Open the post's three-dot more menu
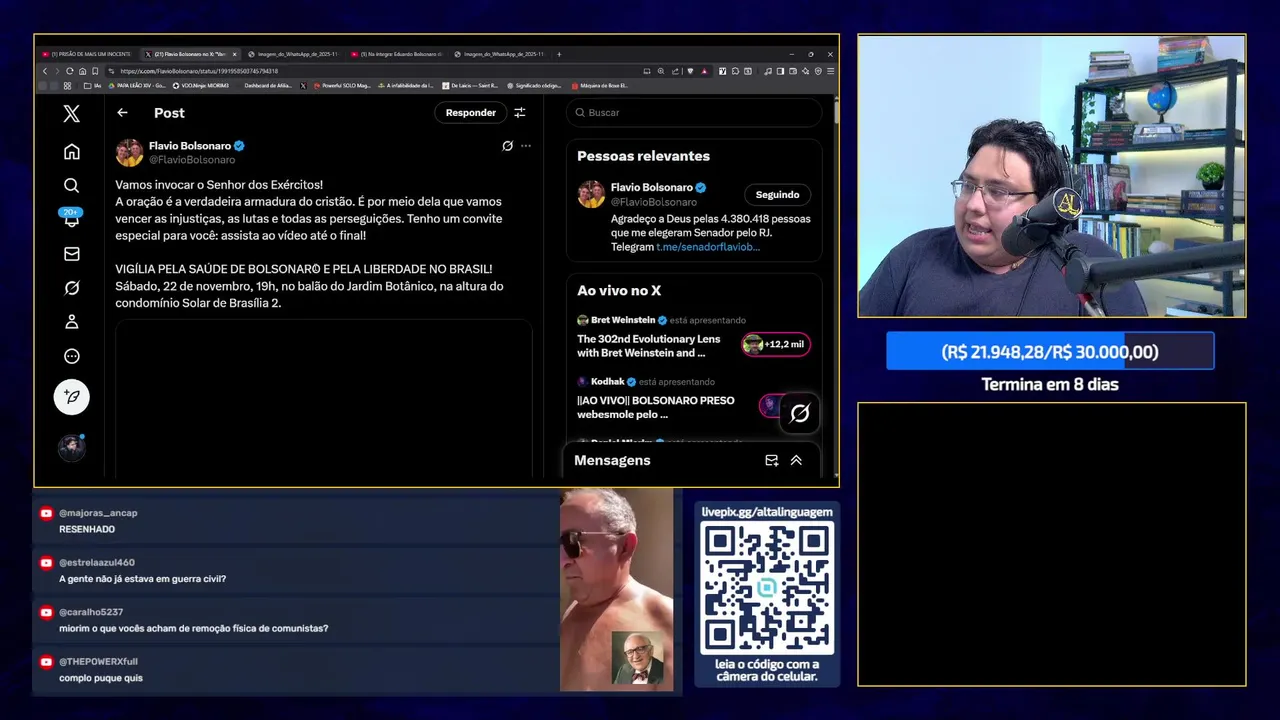1280x720 pixels. 526,146
